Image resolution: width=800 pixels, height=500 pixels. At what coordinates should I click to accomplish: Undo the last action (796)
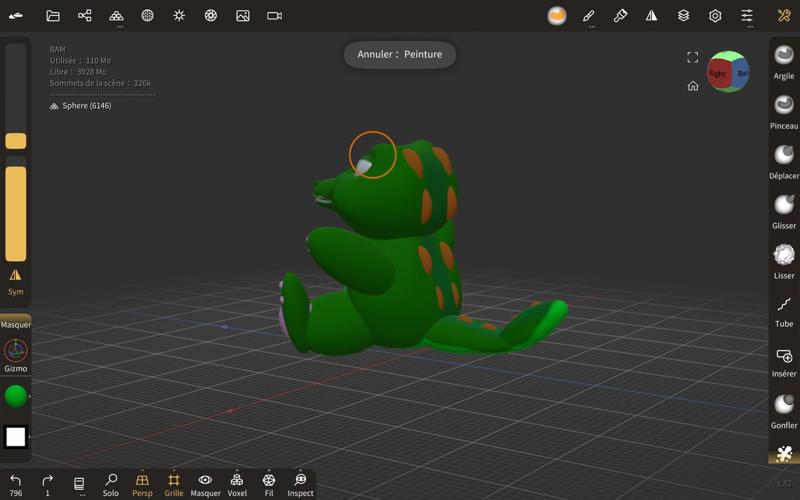click(x=16, y=485)
